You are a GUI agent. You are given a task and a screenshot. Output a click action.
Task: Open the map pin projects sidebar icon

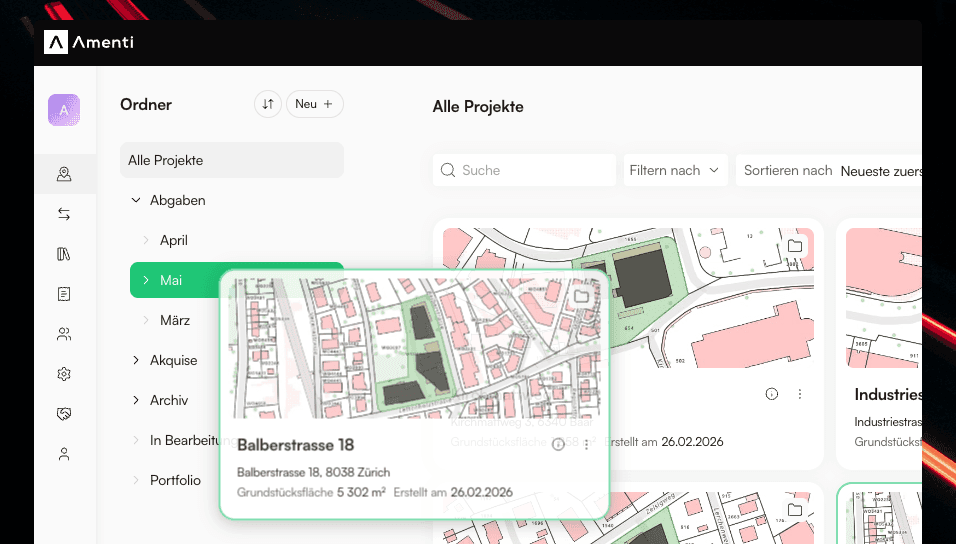(64, 174)
